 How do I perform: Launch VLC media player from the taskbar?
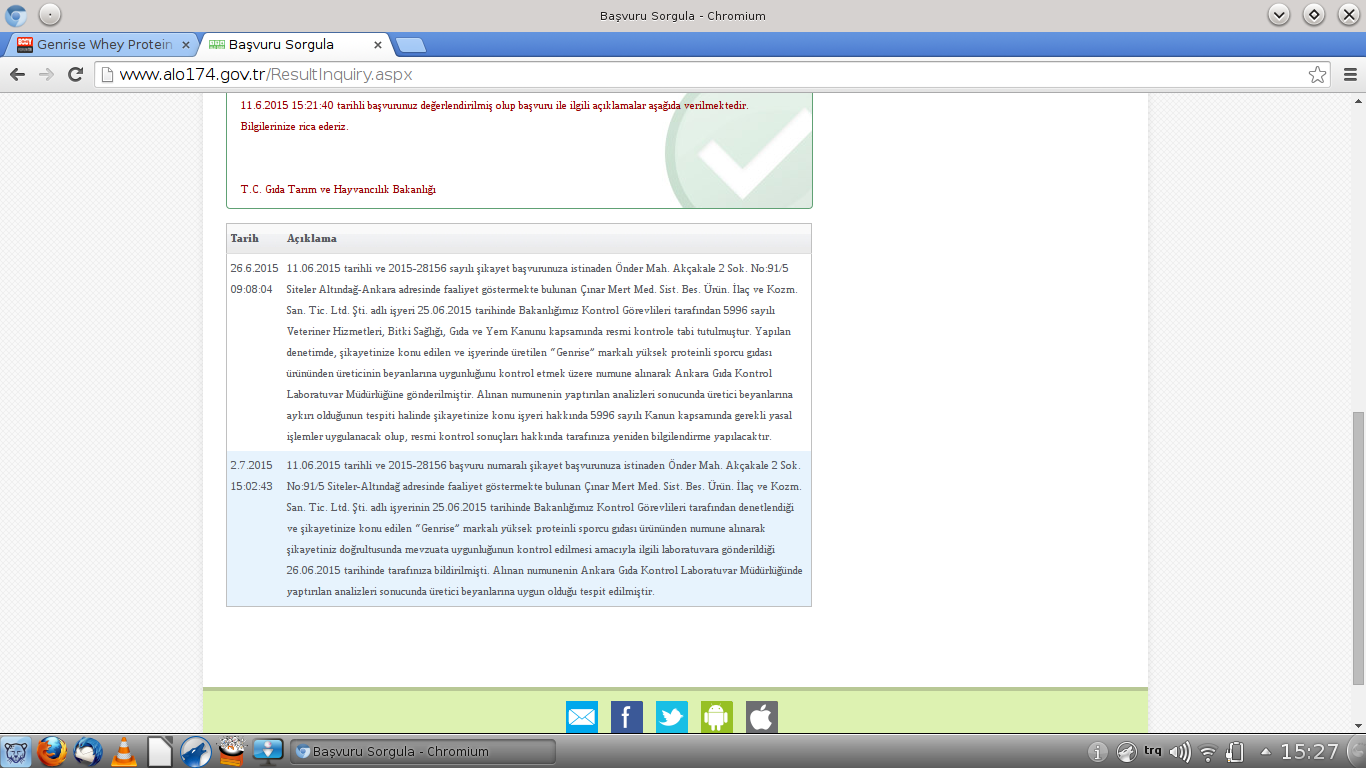tap(124, 751)
